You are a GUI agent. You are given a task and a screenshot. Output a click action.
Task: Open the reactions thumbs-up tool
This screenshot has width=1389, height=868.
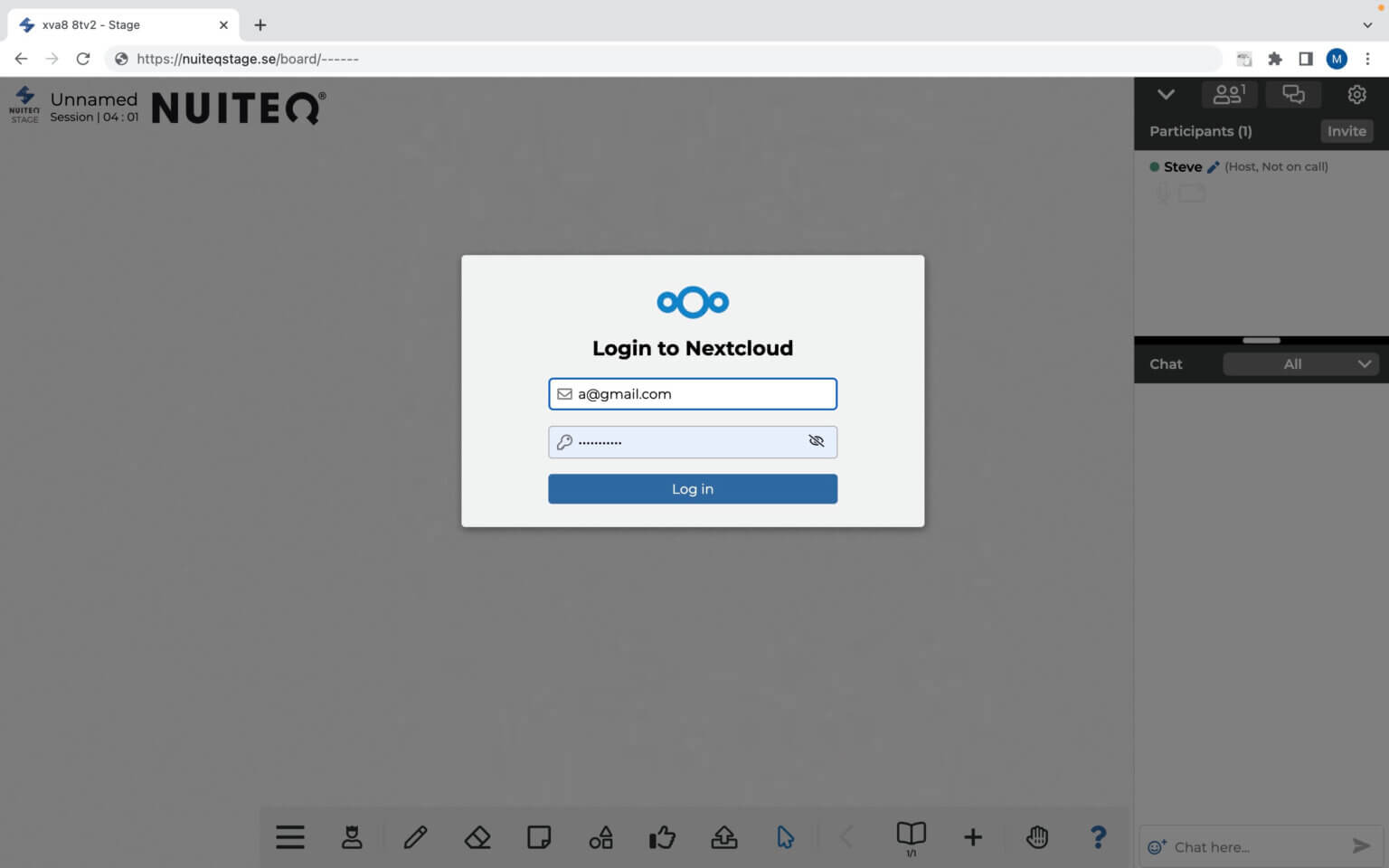[x=662, y=836]
